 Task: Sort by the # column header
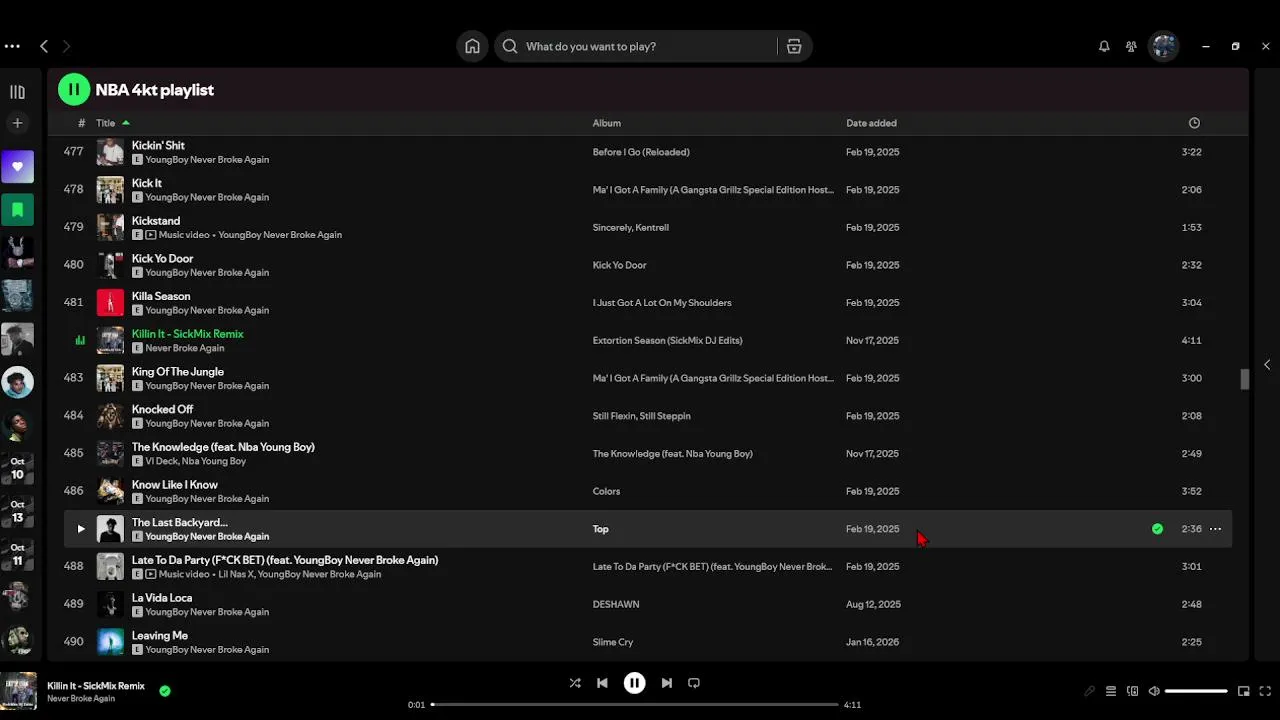(x=81, y=123)
